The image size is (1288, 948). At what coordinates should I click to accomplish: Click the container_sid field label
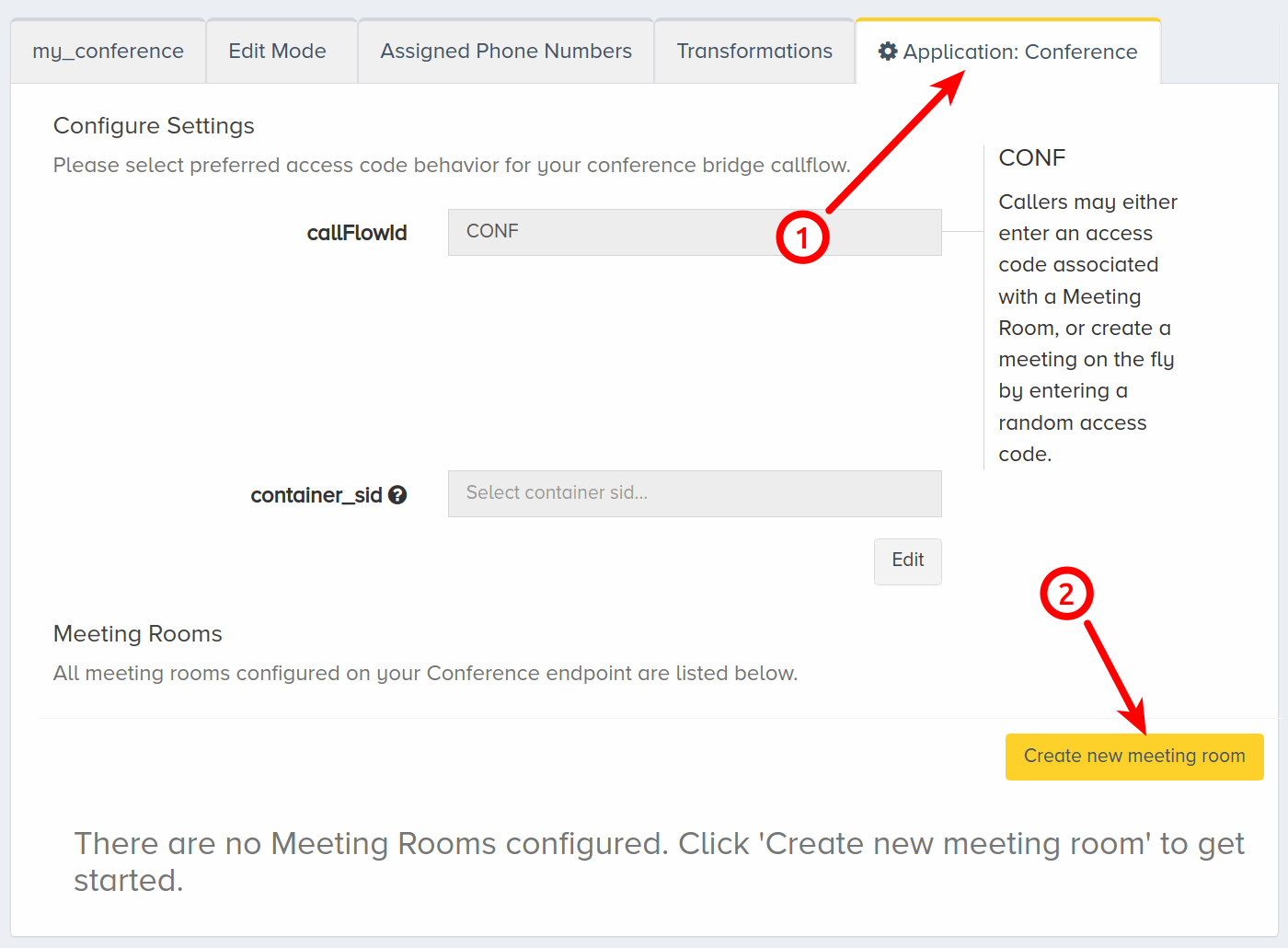pos(316,495)
